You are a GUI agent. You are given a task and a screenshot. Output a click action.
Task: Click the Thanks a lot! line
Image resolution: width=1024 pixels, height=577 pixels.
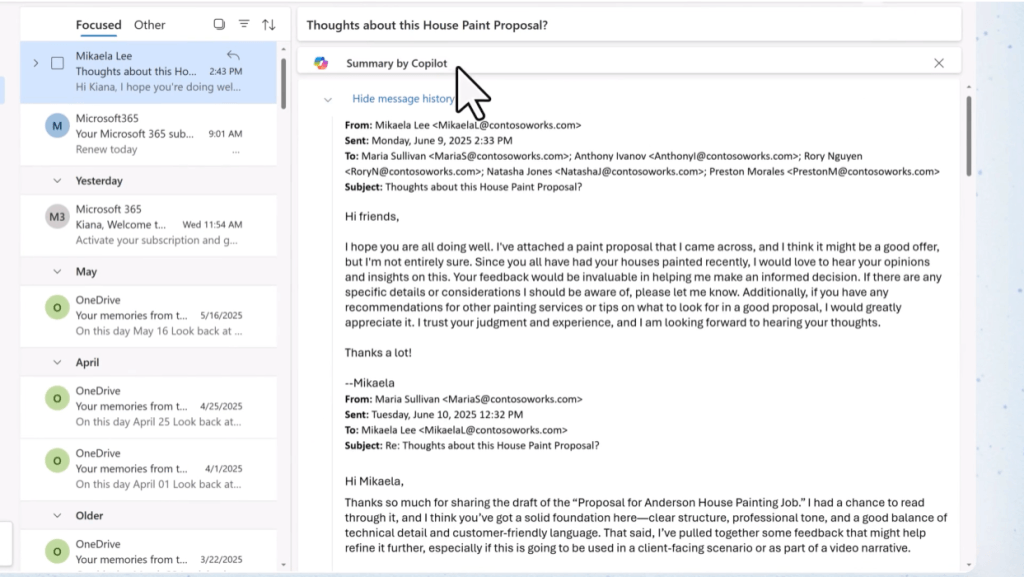click(378, 352)
